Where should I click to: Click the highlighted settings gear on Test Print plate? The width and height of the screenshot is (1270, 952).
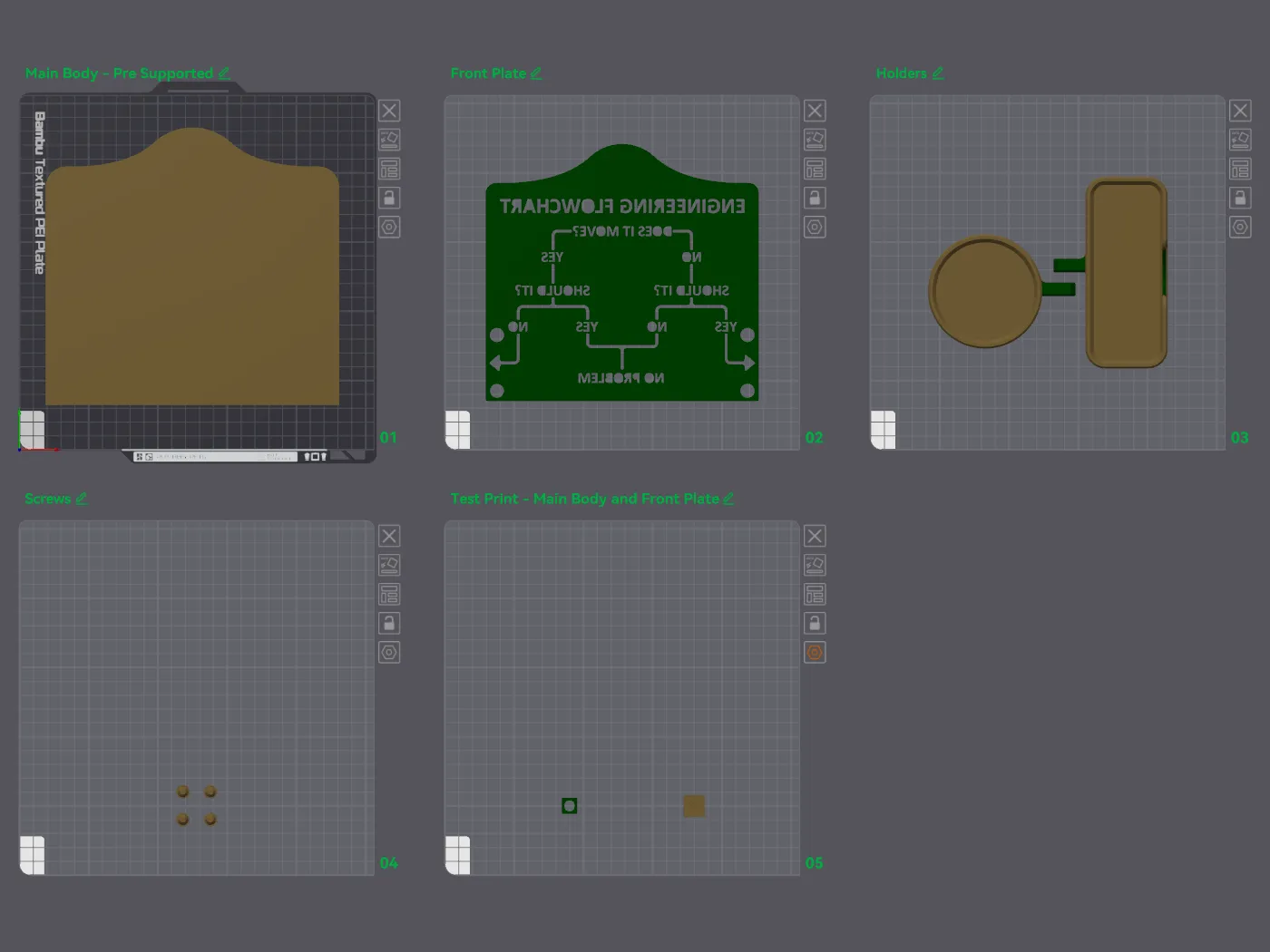tap(815, 652)
